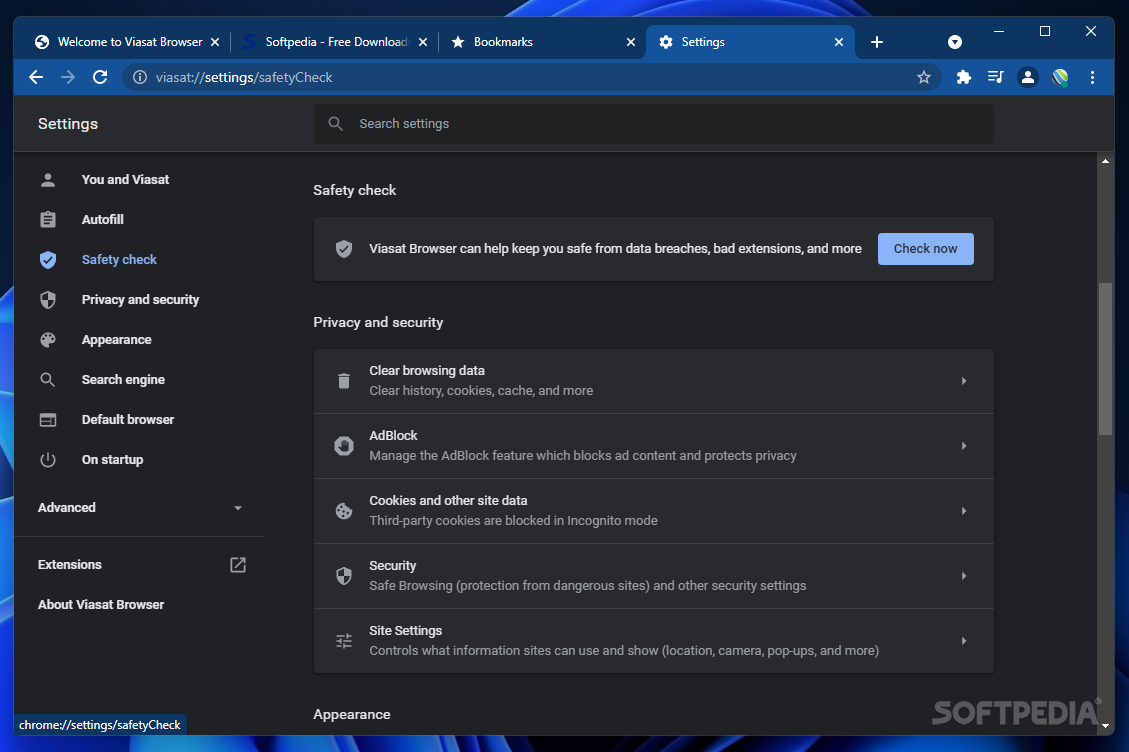This screenshot has width=1129, height=752.
Task: Open Extensions link in sidebar
Action: pyautogui.click(x=69, y=565)
